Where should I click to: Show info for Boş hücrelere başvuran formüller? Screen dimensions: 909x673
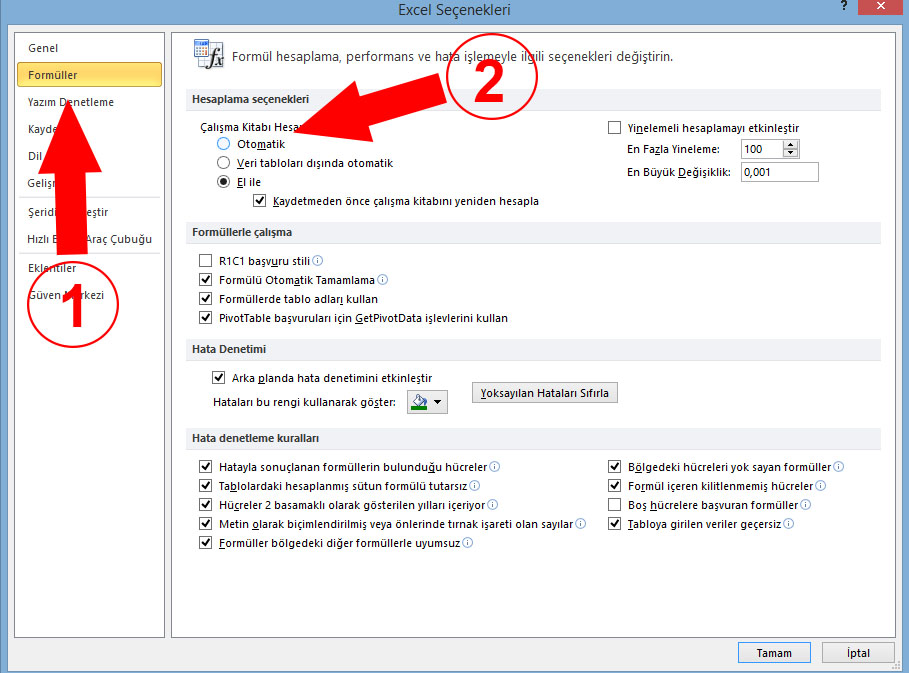806,505
